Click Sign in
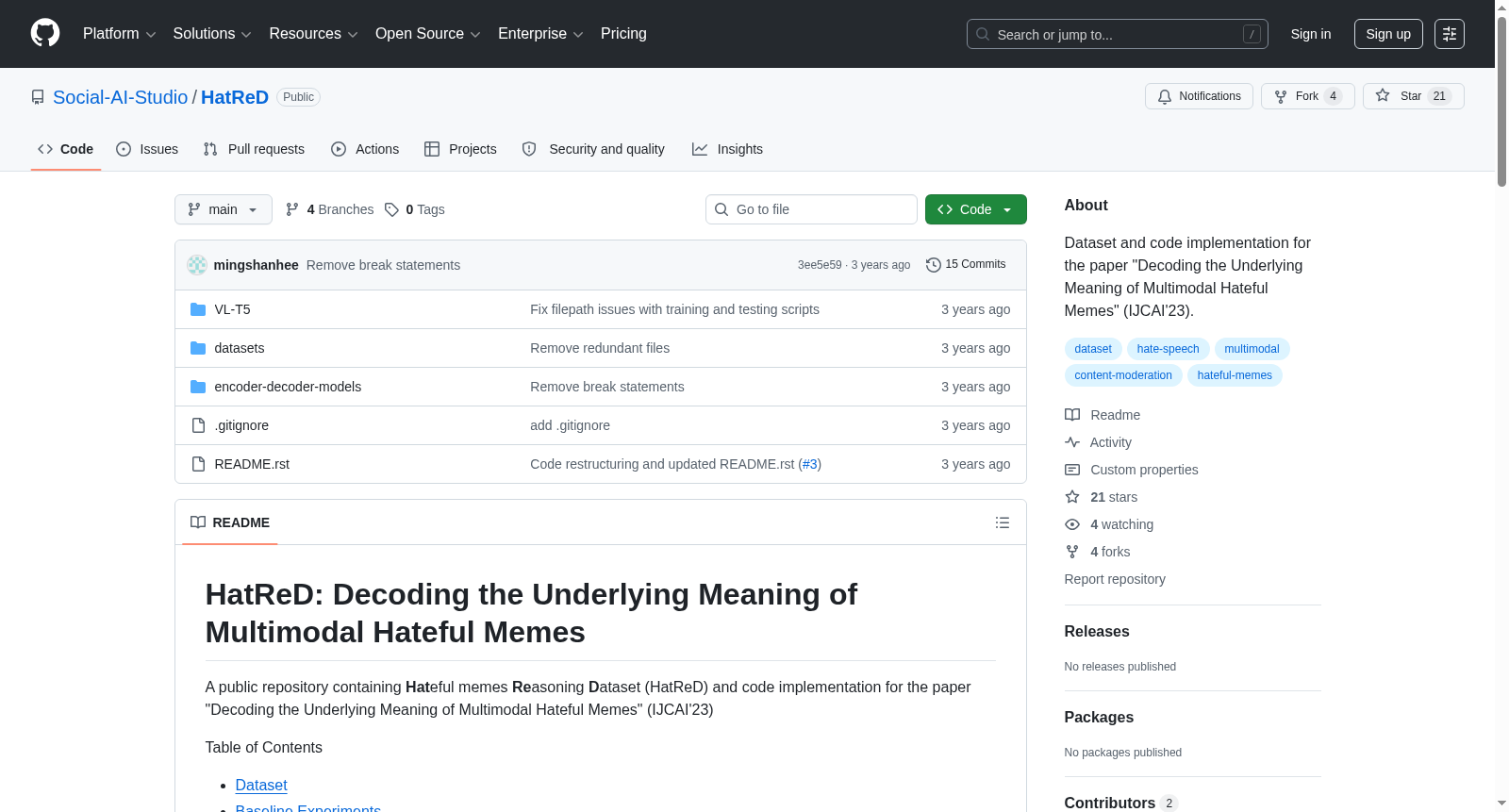This screenshot has width=1509, height=812. (x=1311, y=34)
